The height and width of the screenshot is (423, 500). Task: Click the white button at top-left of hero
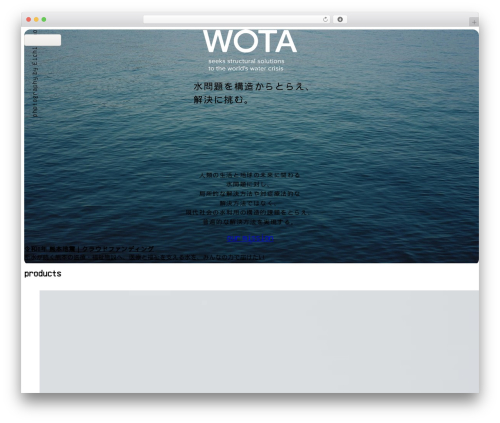43,40
